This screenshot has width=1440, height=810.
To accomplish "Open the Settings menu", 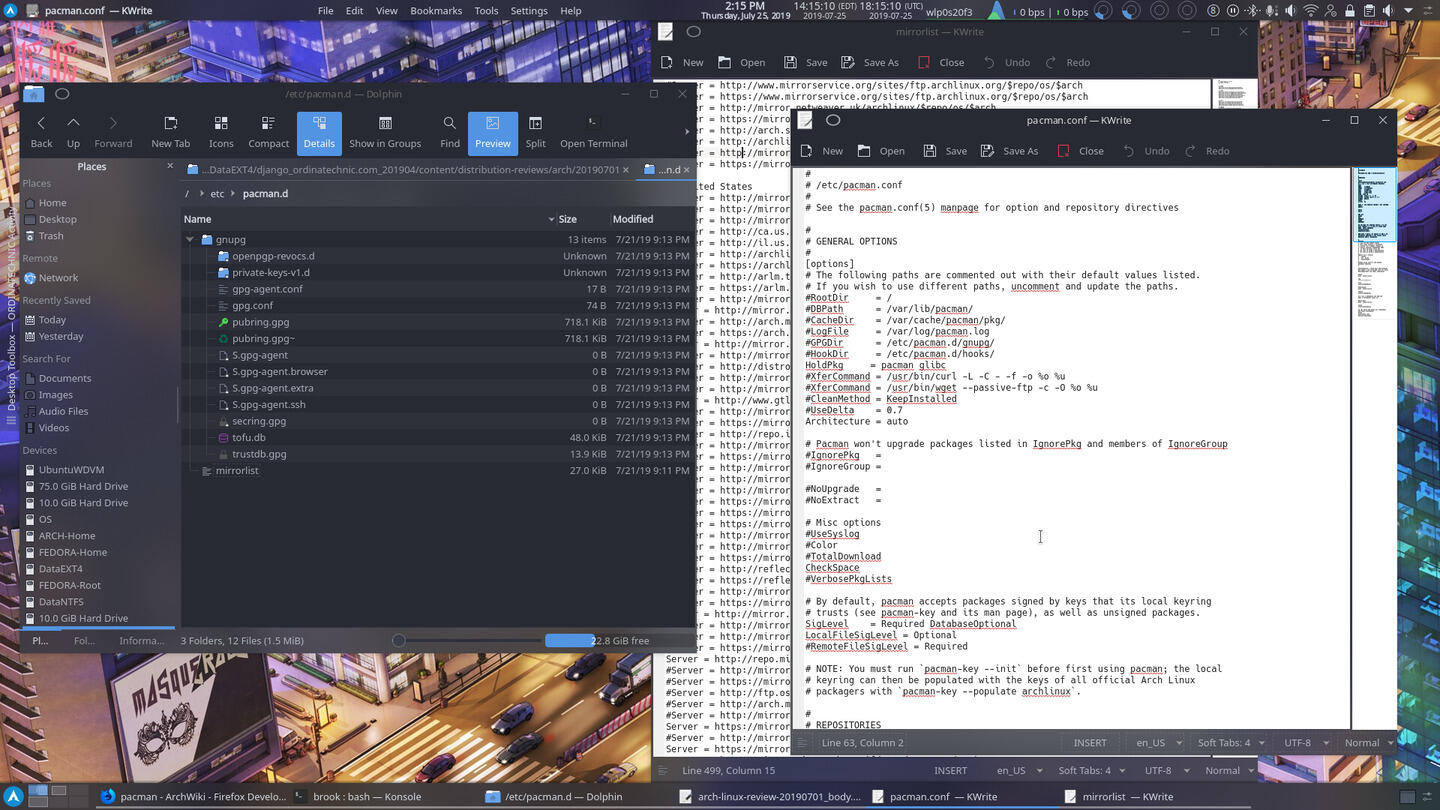I will [529, 11].
